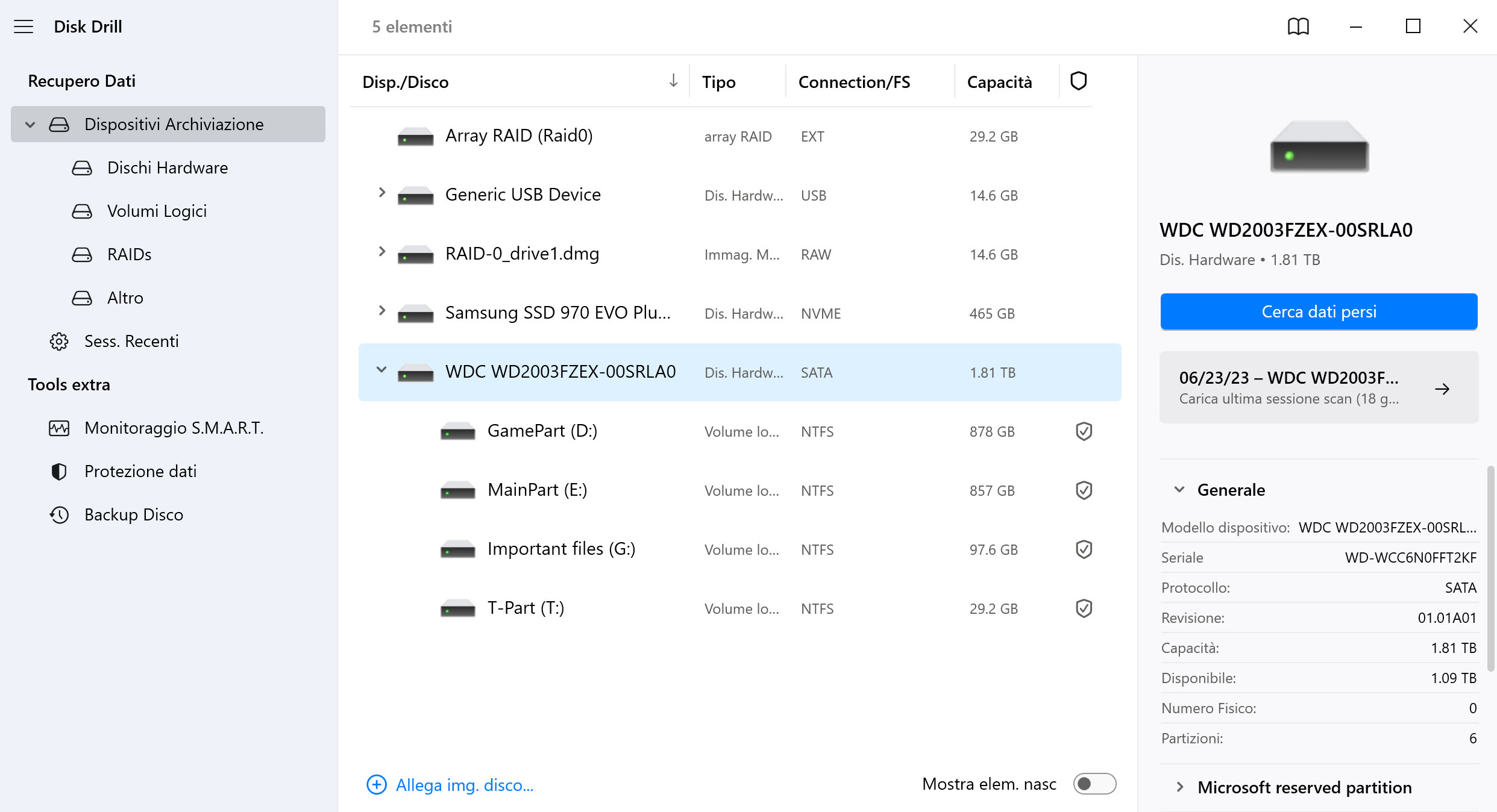
Task: Click the Generic USB Device disk icon
Action: pos(416,196)
